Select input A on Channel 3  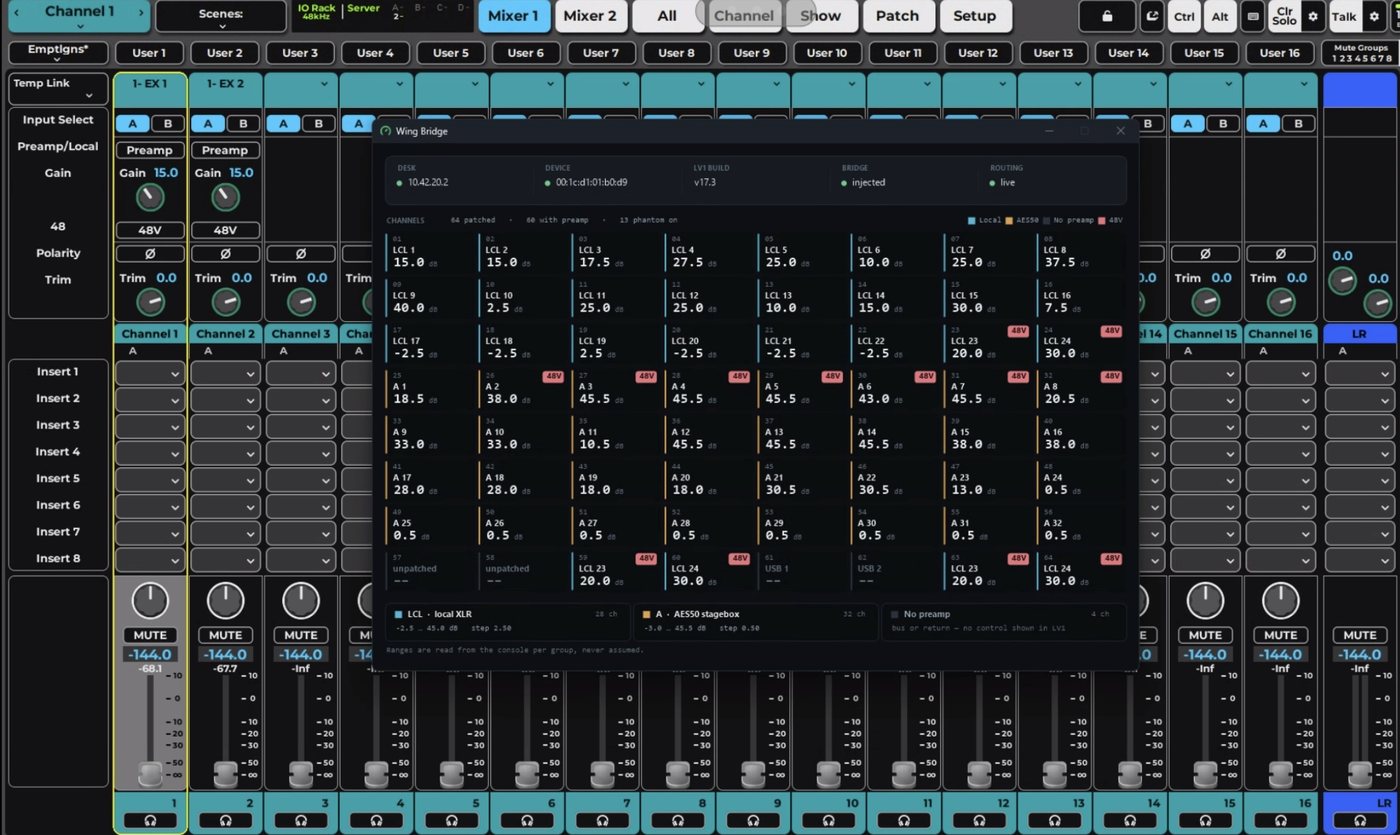click(x=283, y=124)
